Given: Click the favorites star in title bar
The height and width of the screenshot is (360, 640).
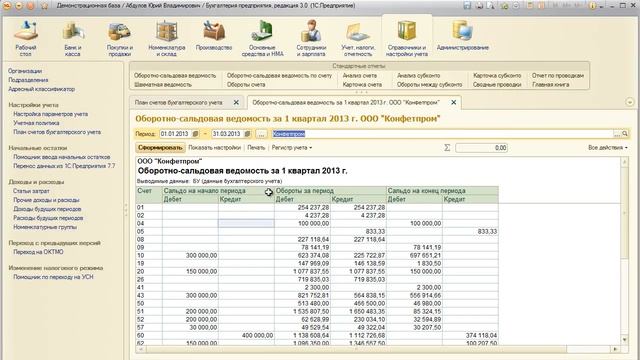Looking at the screenshot, I should click(x=44, y=6).
